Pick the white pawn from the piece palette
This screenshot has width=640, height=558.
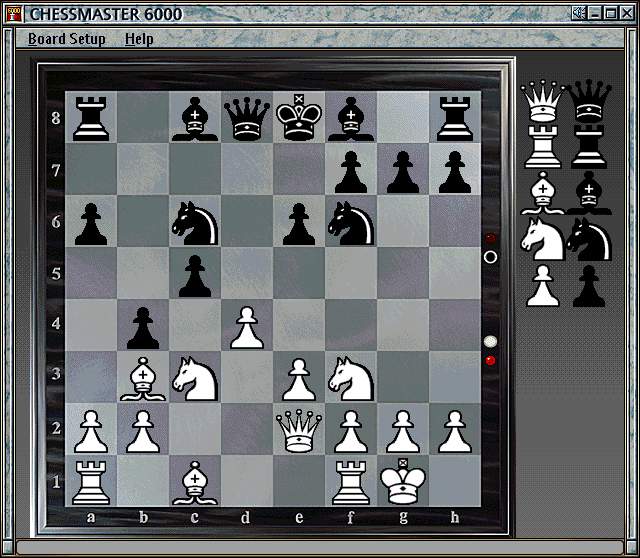click(x=542, y=286)
